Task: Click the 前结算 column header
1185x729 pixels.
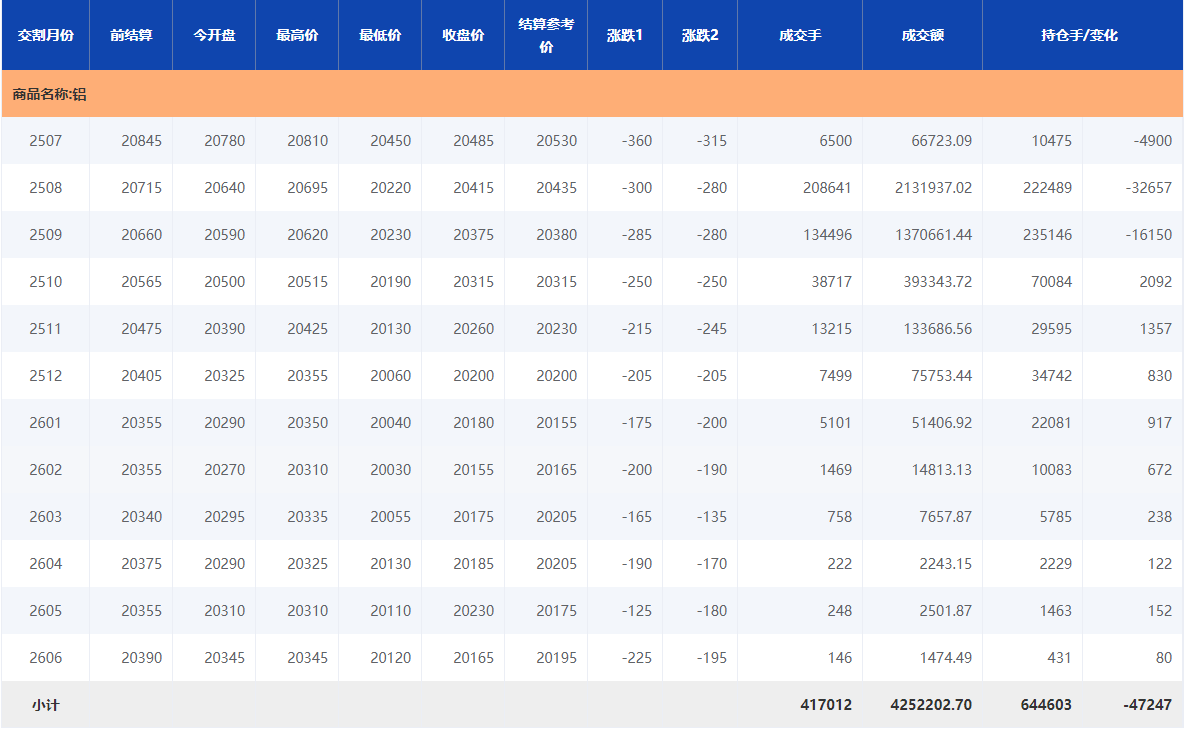Action: click(x=131, y=35)
